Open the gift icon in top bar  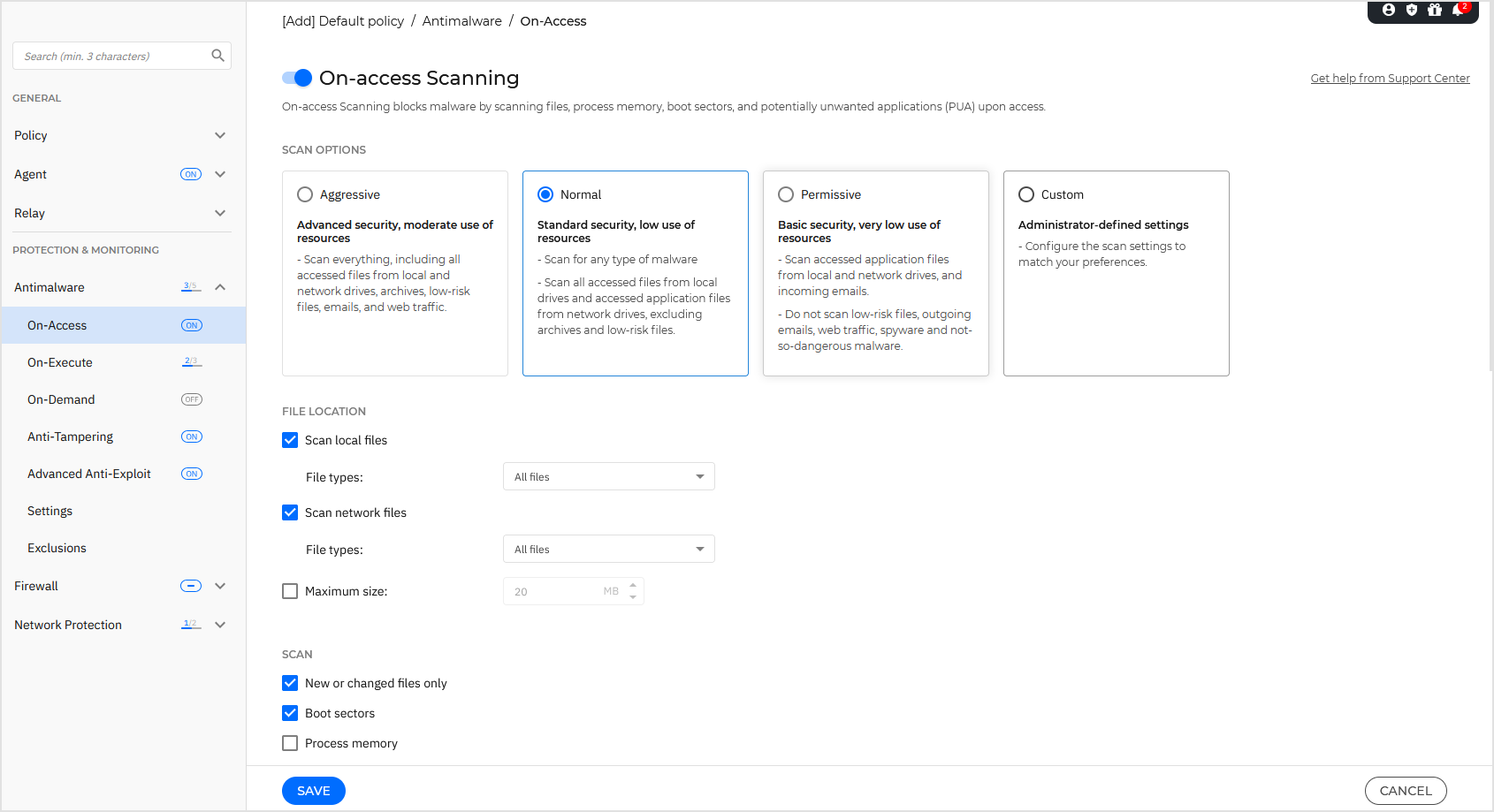click(1435, 10)
